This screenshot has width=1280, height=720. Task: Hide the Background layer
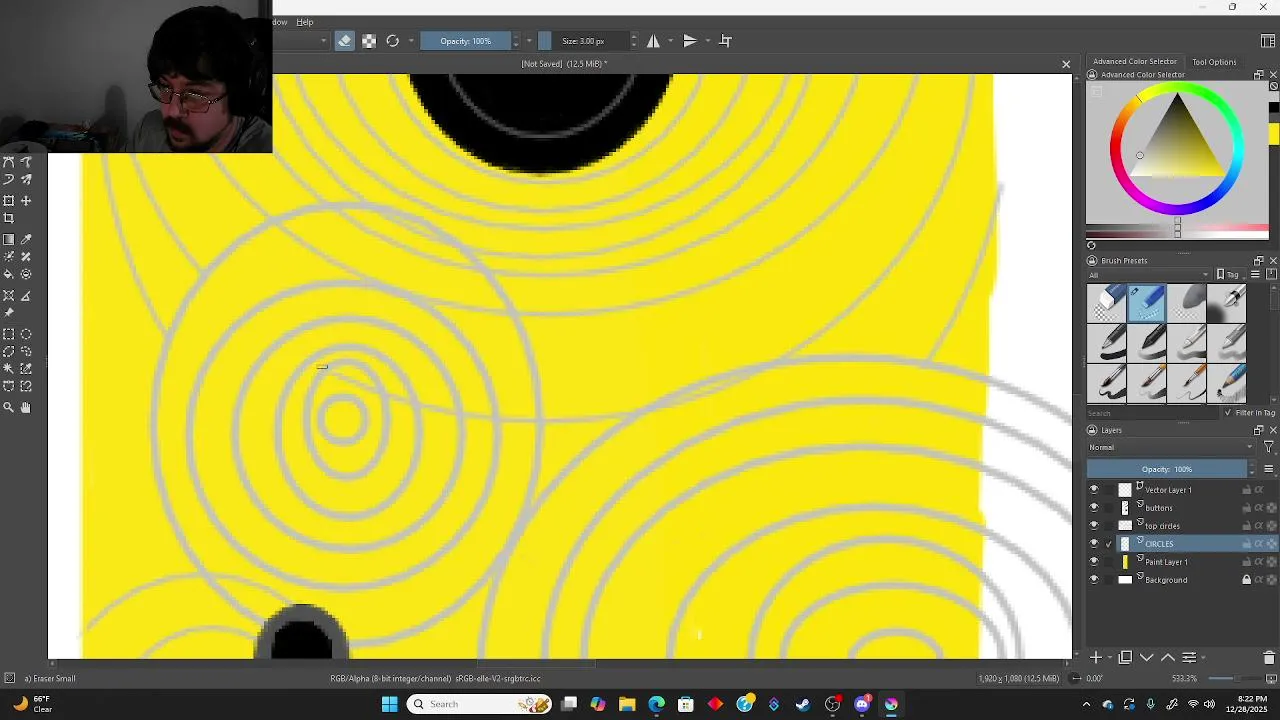coord(1093,580)
